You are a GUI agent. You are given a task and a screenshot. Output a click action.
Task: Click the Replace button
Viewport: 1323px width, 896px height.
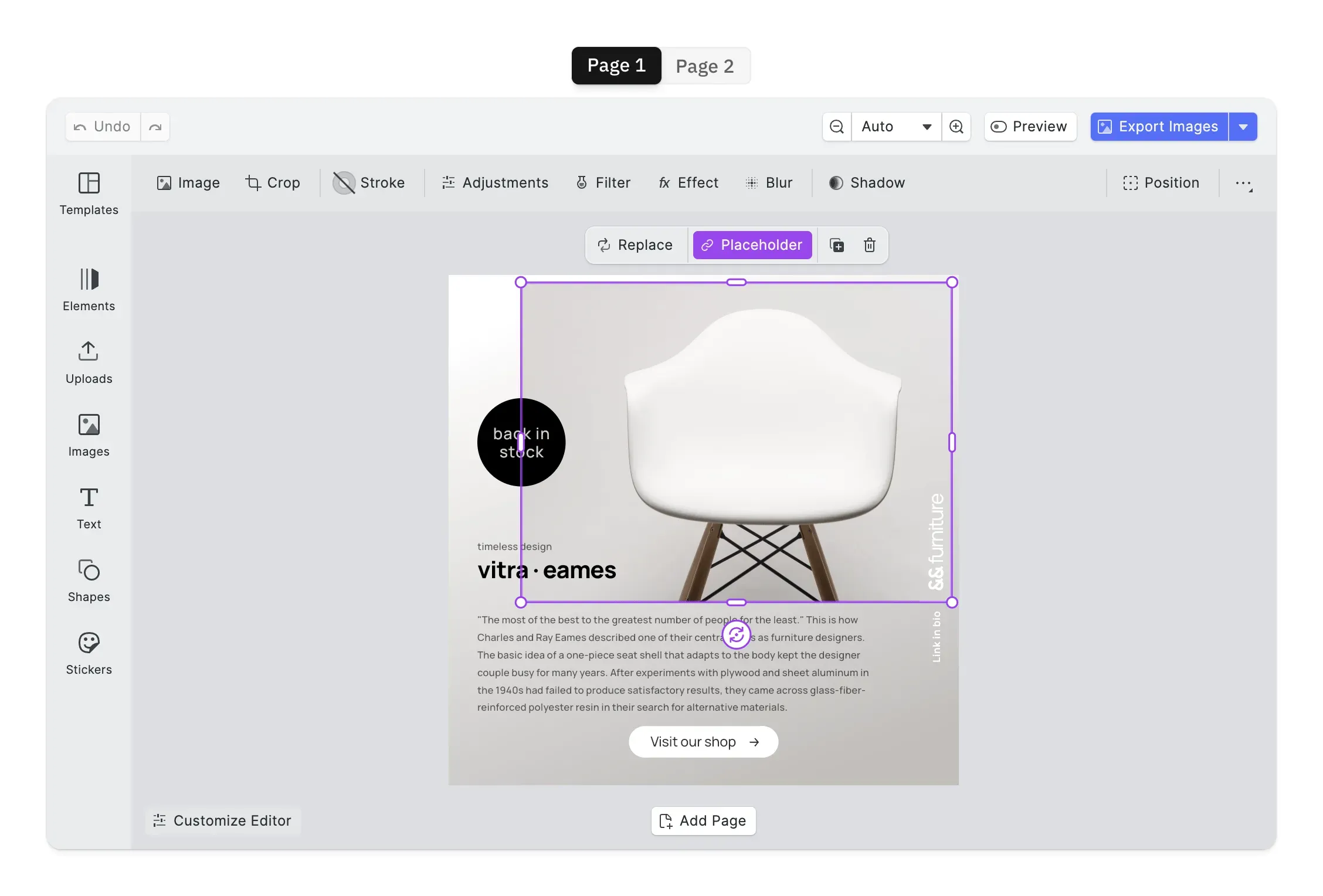[x=635, y=245]
